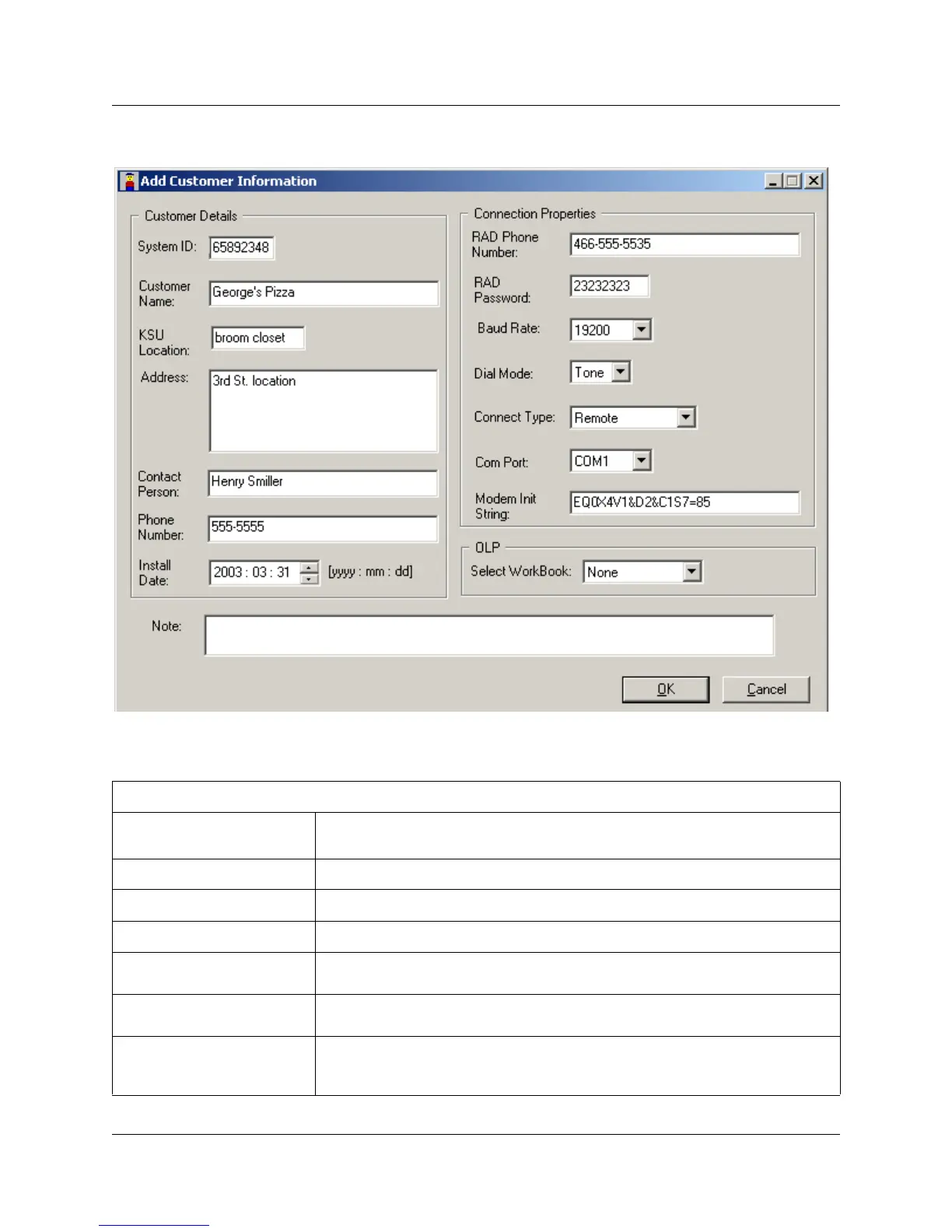This screenshot has height=1232, width=952.
Task: Click the Add Customer Information title bar icon
Action: tap(129, 181)
